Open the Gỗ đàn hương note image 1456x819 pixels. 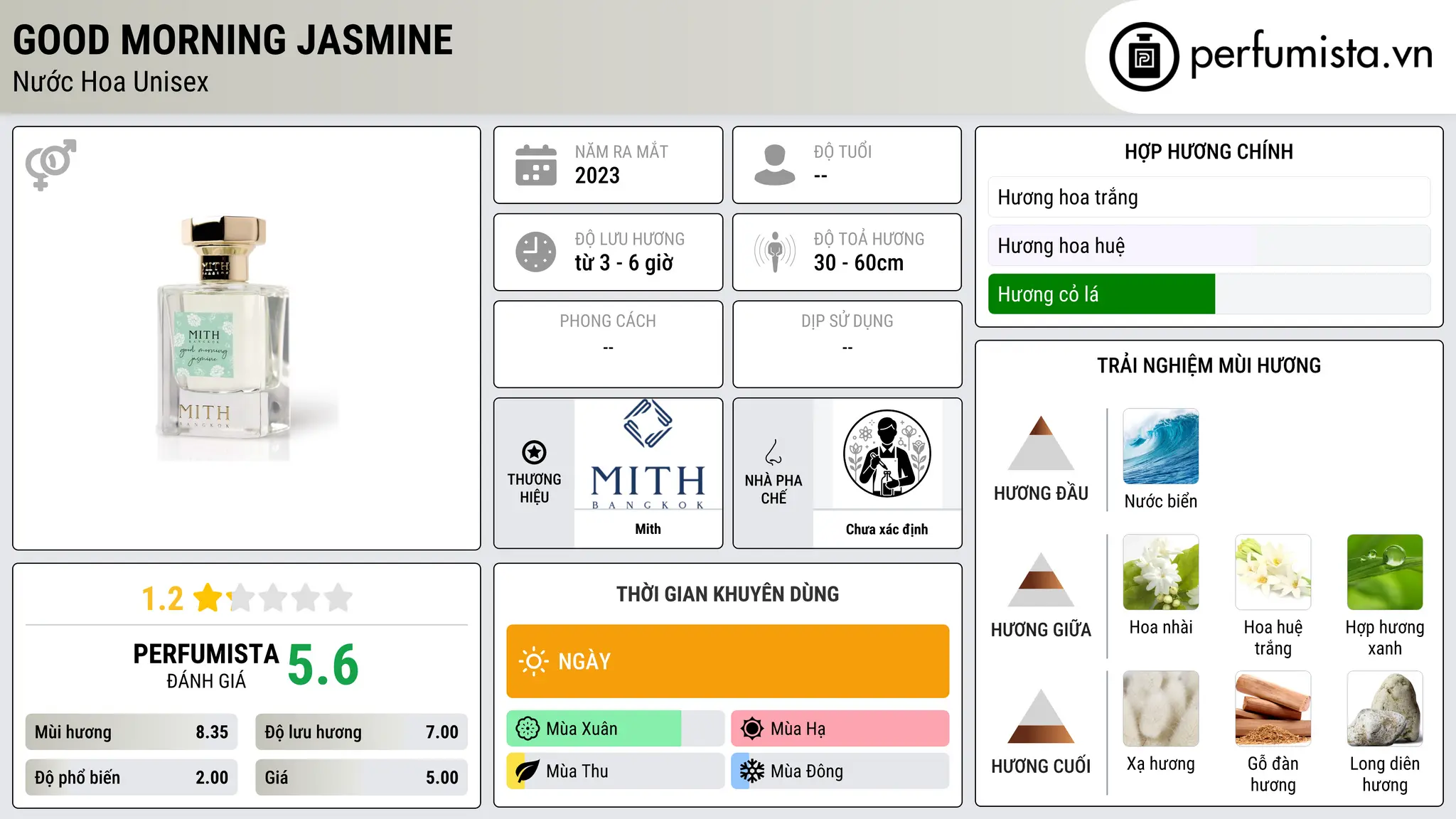click(x=1273, y=709)
